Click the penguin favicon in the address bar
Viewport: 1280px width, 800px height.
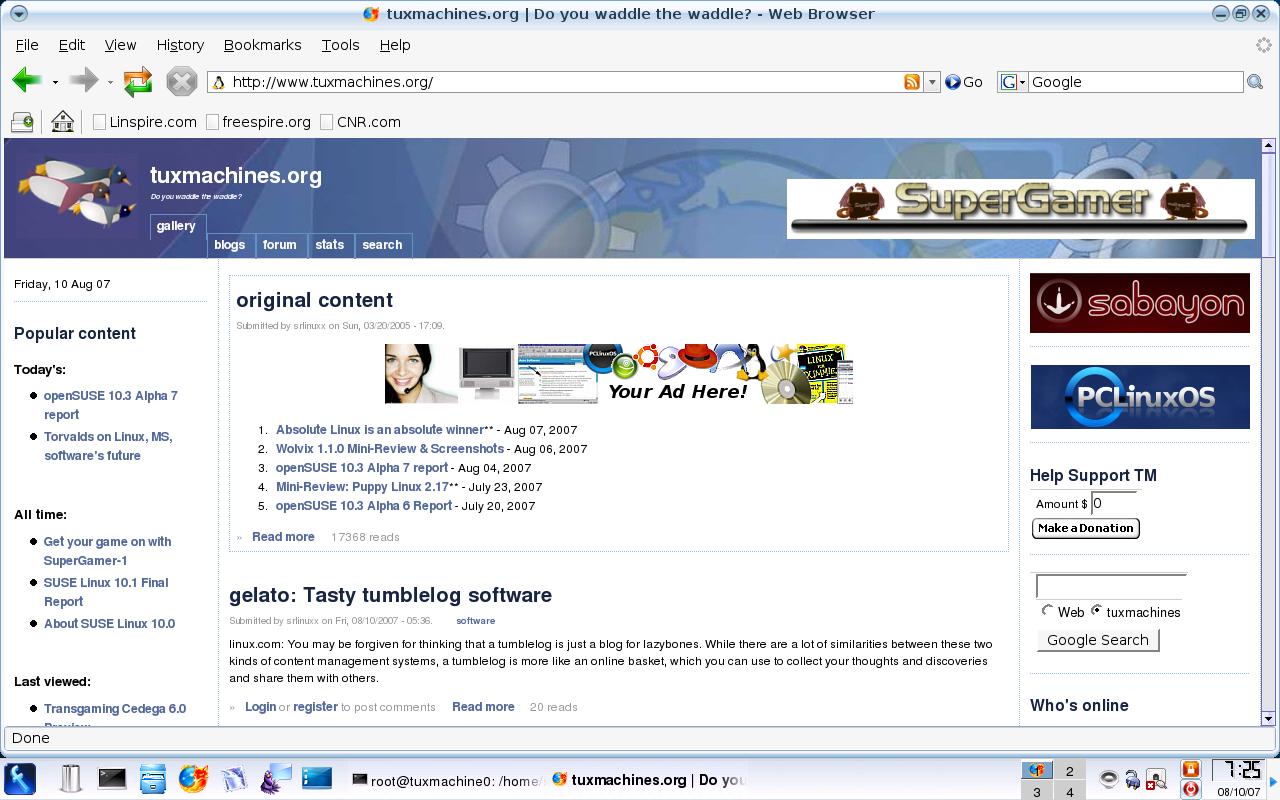click(219, 82)
